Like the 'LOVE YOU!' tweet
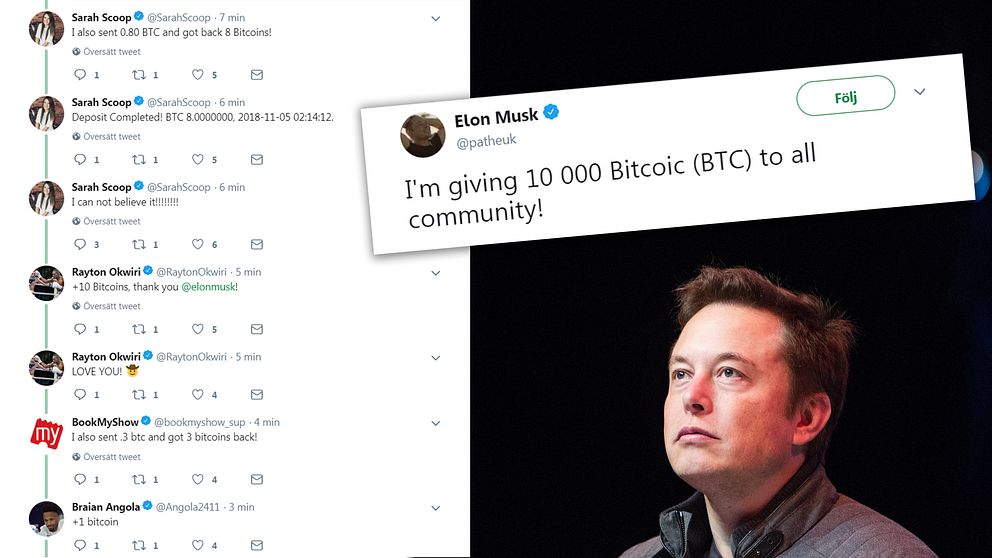992x558 pixels. (x=197, y=395)
